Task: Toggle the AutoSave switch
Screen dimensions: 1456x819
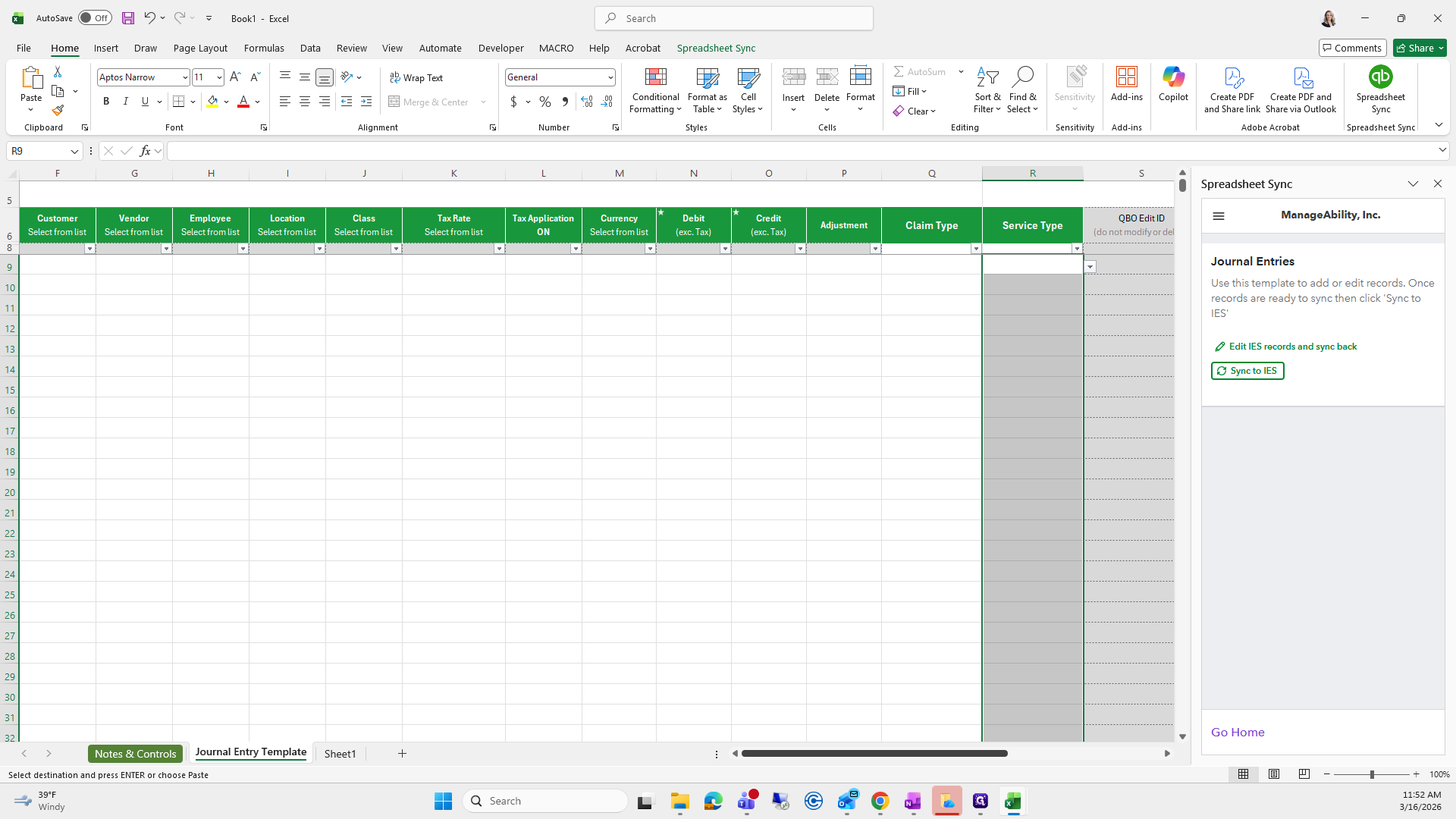Action: point(95,18)
